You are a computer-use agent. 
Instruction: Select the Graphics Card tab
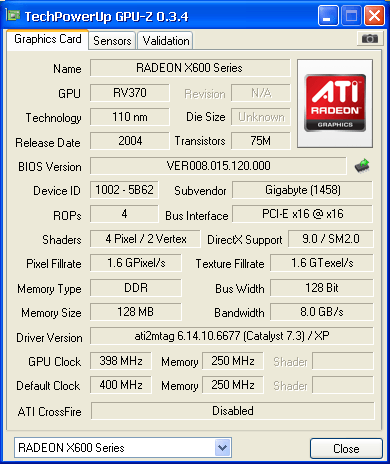[x=48, y=39]
